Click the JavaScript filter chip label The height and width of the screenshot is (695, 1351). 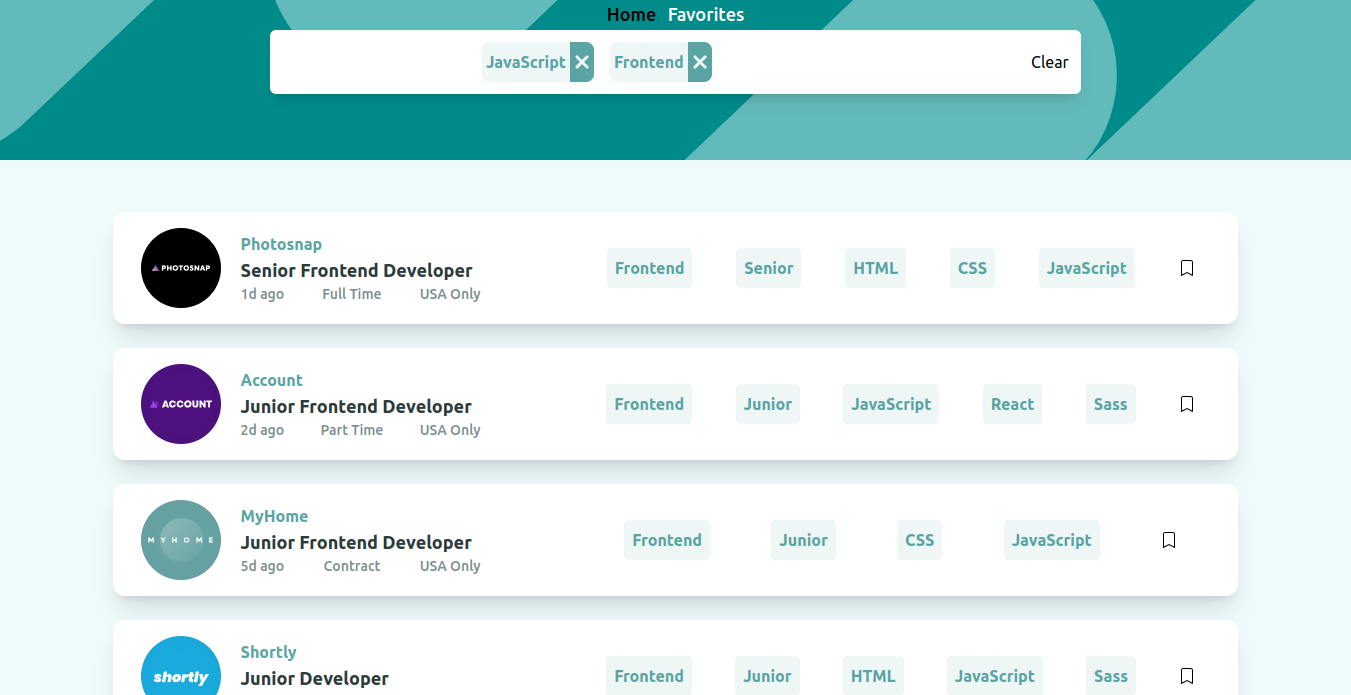pyautogui.click(x=526, y=62)
